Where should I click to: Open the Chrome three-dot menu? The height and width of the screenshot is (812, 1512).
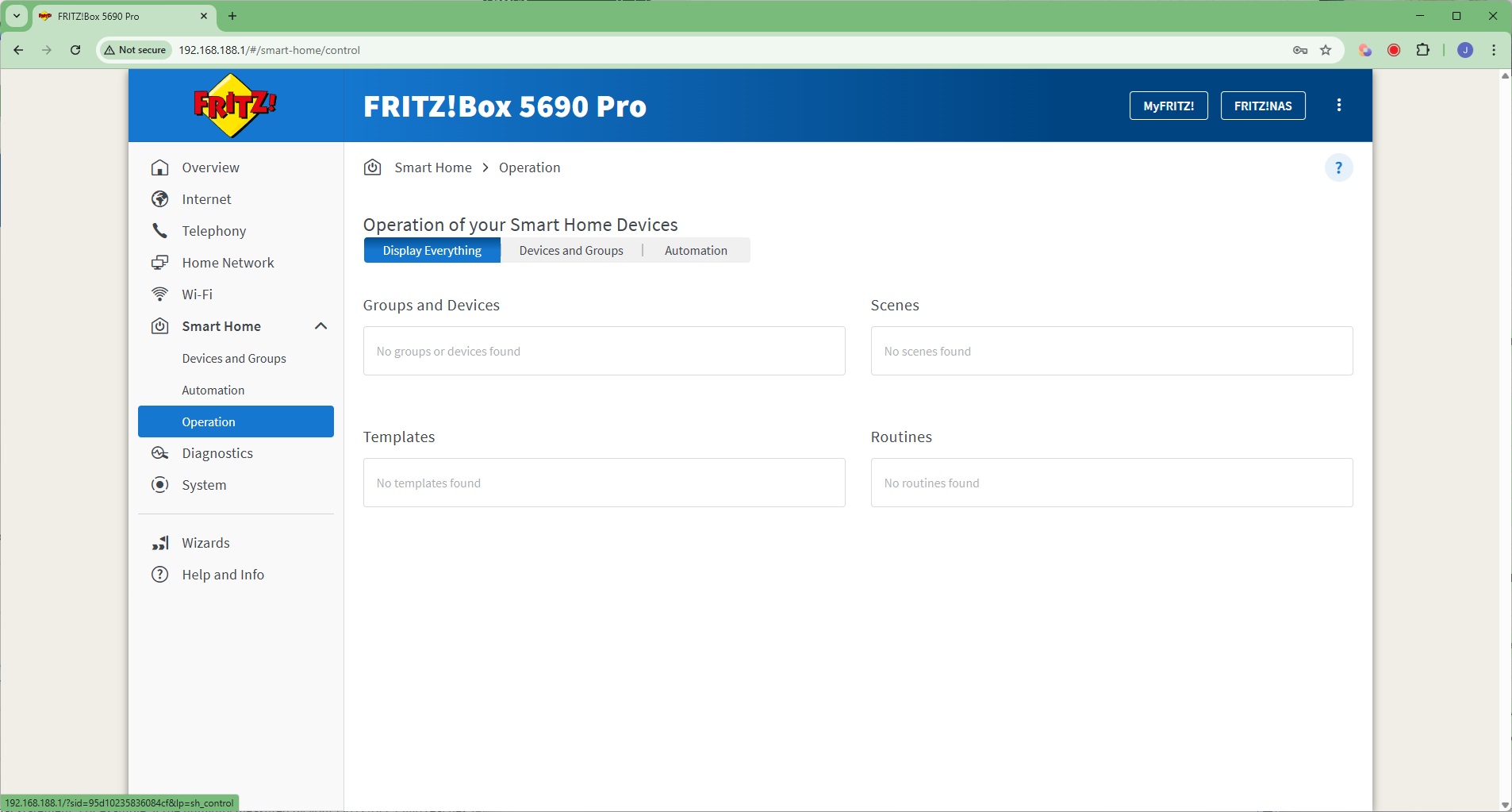coord(1494,50)
